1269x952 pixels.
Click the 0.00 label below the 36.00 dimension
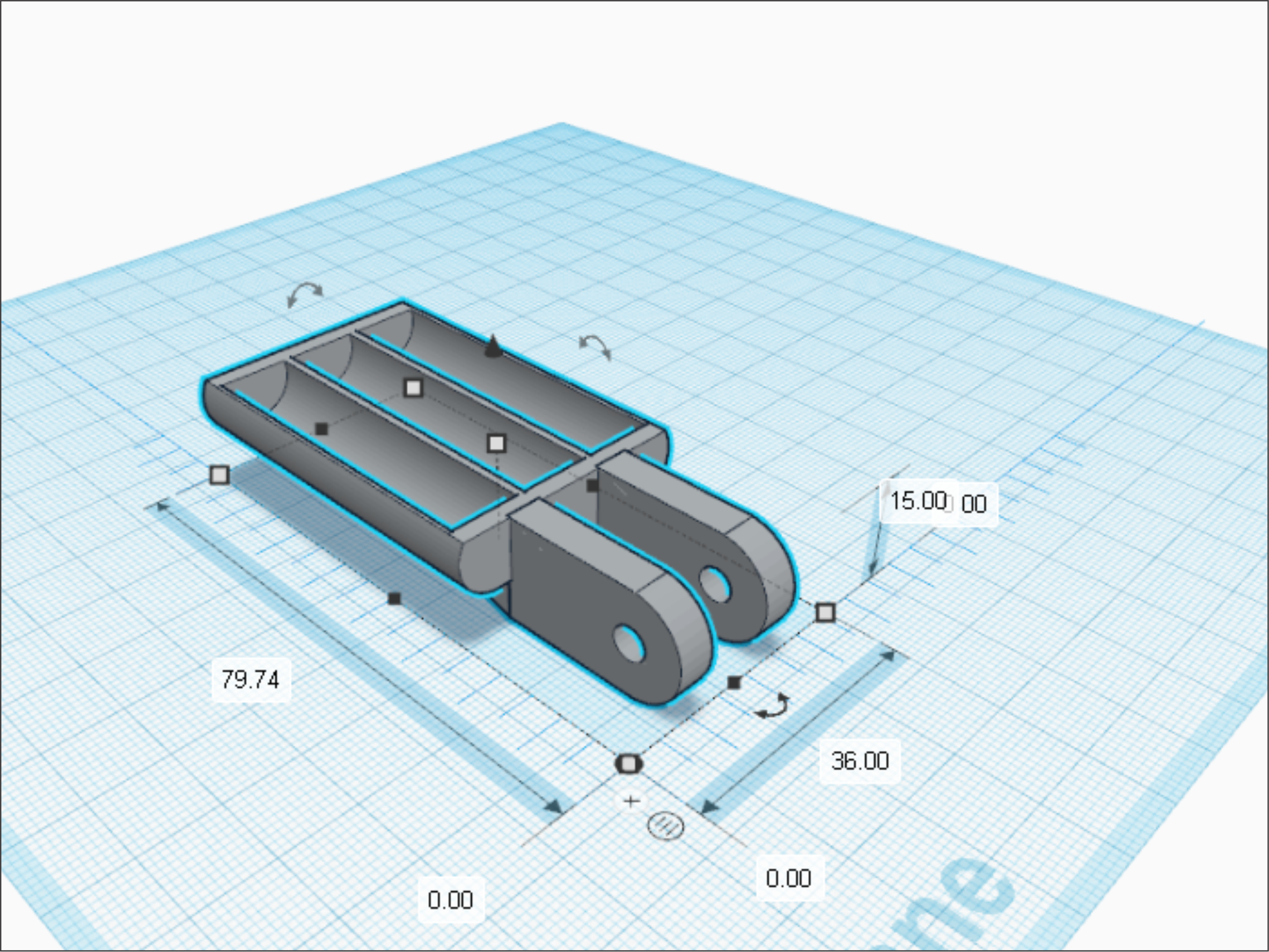point(788,877)
